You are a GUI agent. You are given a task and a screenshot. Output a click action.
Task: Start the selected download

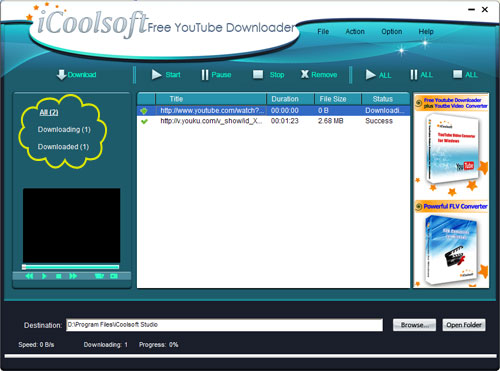(x=166, y=75)
